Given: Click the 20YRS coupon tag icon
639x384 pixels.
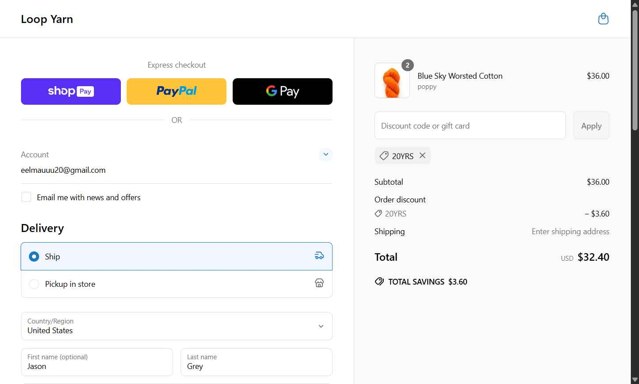Looking at the screenshot, I should tap(384, 156).
